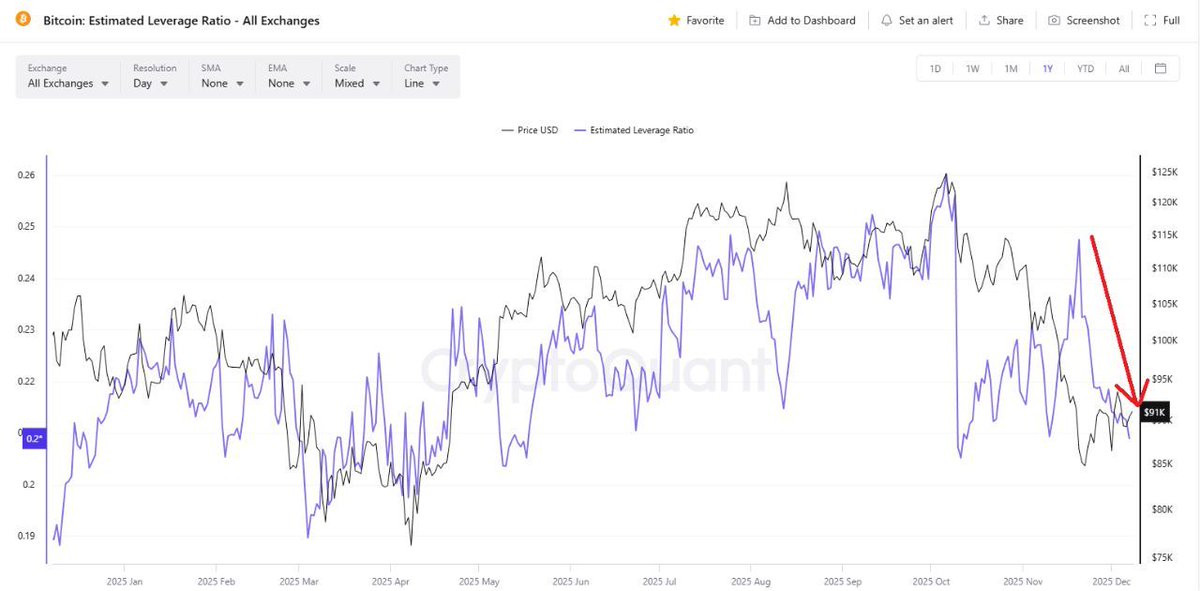Click the Add to Dashboard icon
The image size is (1200, 591).
[x=755, y=20]
